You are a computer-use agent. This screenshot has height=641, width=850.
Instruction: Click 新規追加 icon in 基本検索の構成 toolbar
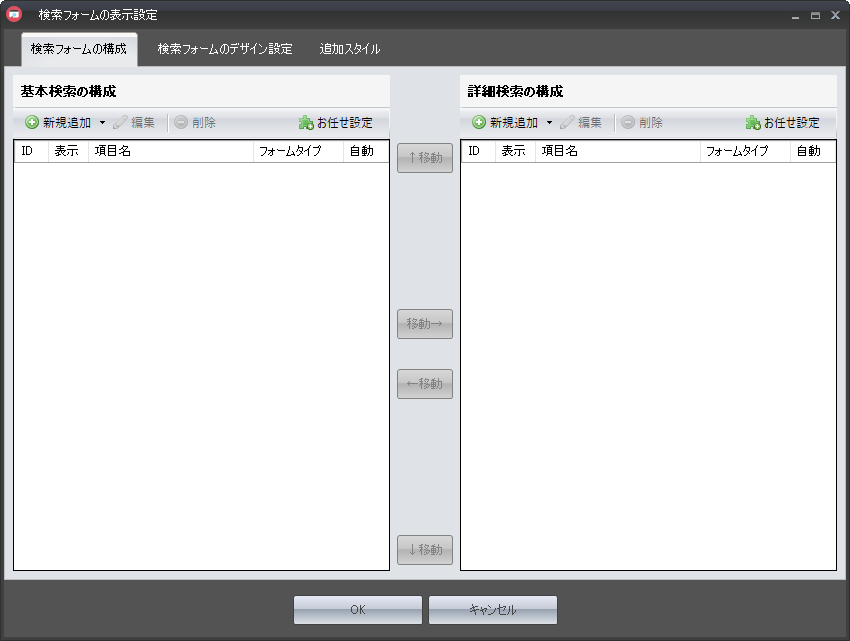click(x=32, y=123)
